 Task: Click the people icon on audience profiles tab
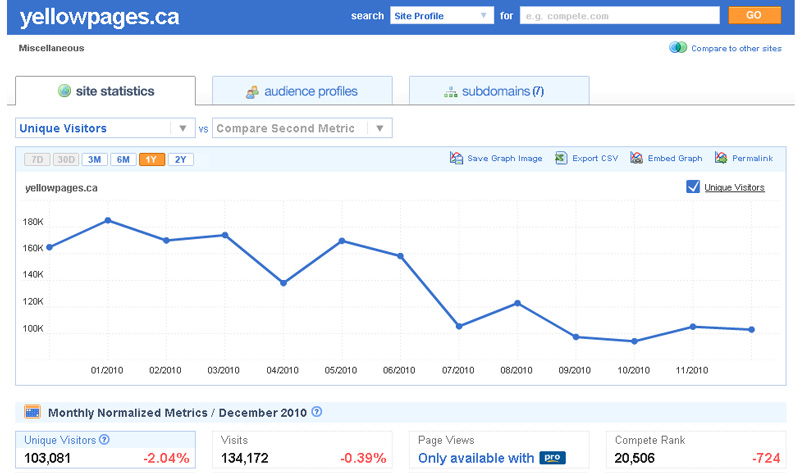252,92
